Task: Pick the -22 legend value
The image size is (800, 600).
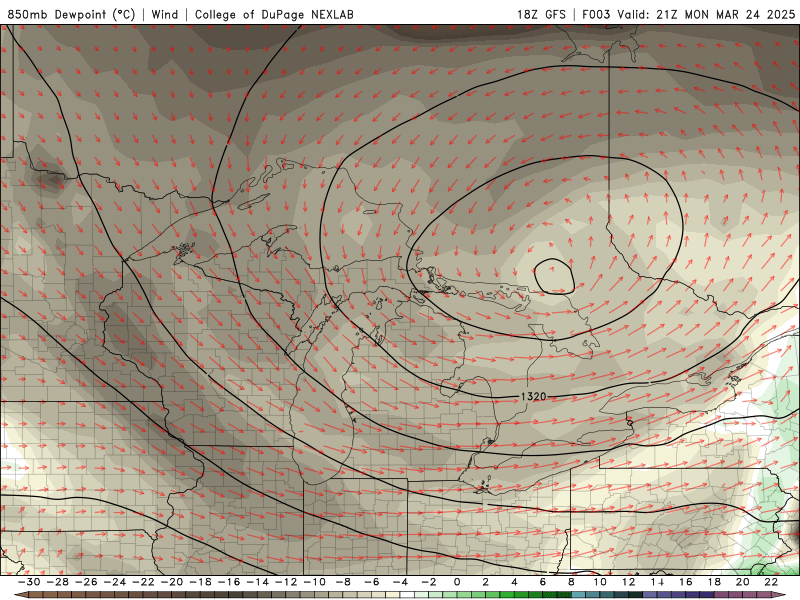Action: [143, 582]
